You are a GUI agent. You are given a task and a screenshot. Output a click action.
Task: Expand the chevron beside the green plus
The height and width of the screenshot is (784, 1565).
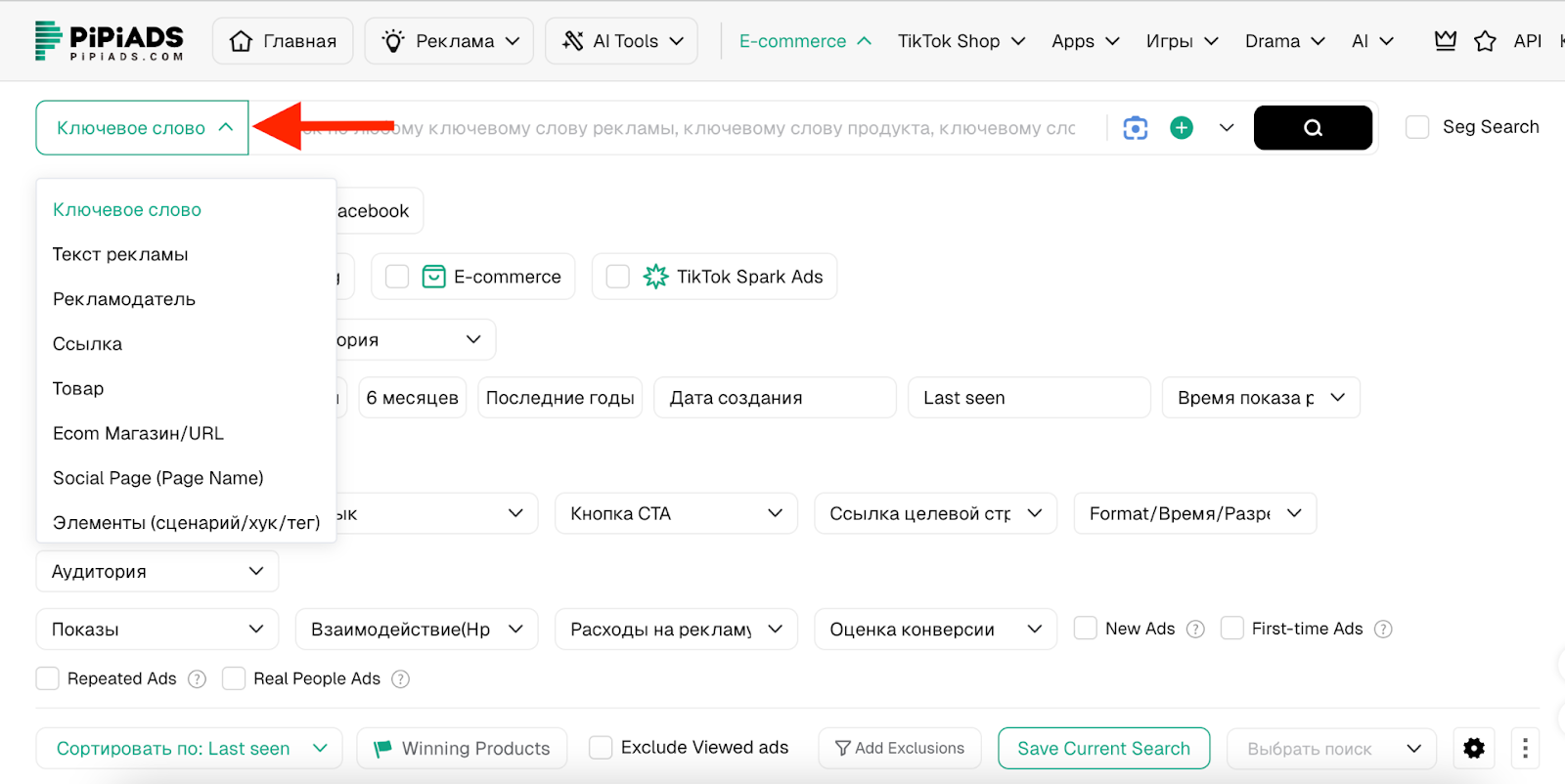[1227, 128]
